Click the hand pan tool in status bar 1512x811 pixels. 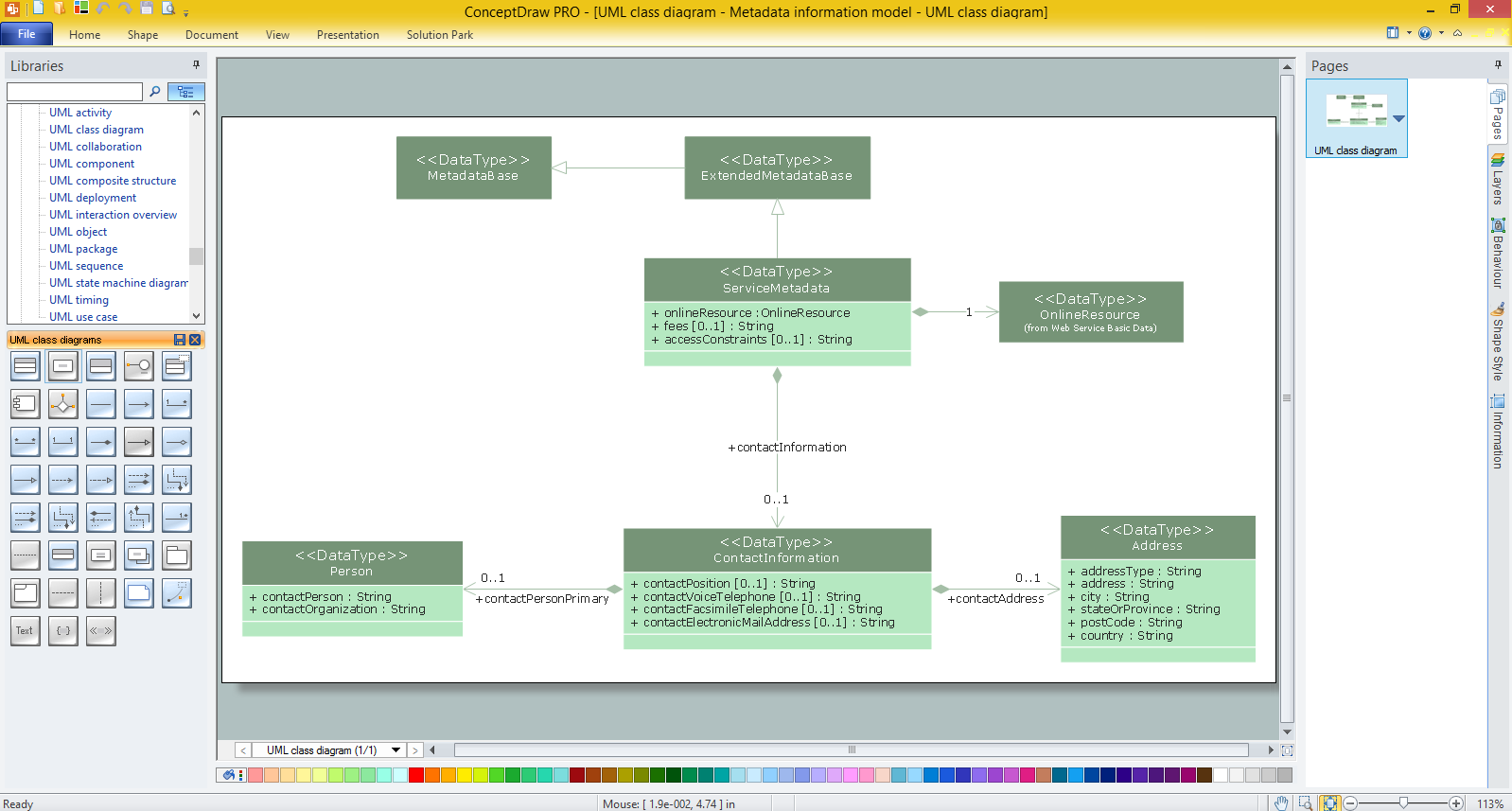1281,803
